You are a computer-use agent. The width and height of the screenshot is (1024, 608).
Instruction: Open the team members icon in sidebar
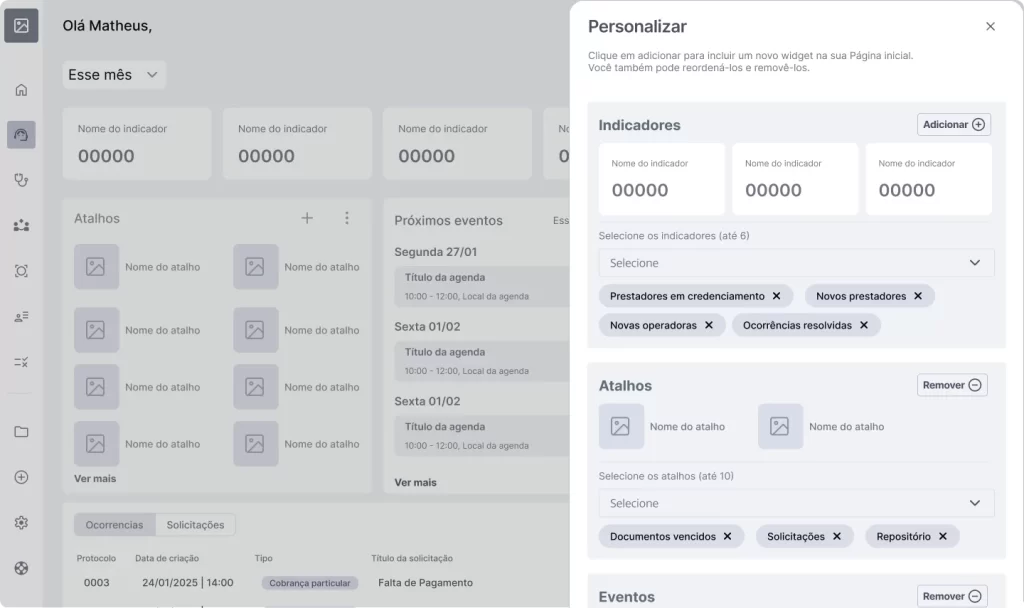[x=21, y=225]
